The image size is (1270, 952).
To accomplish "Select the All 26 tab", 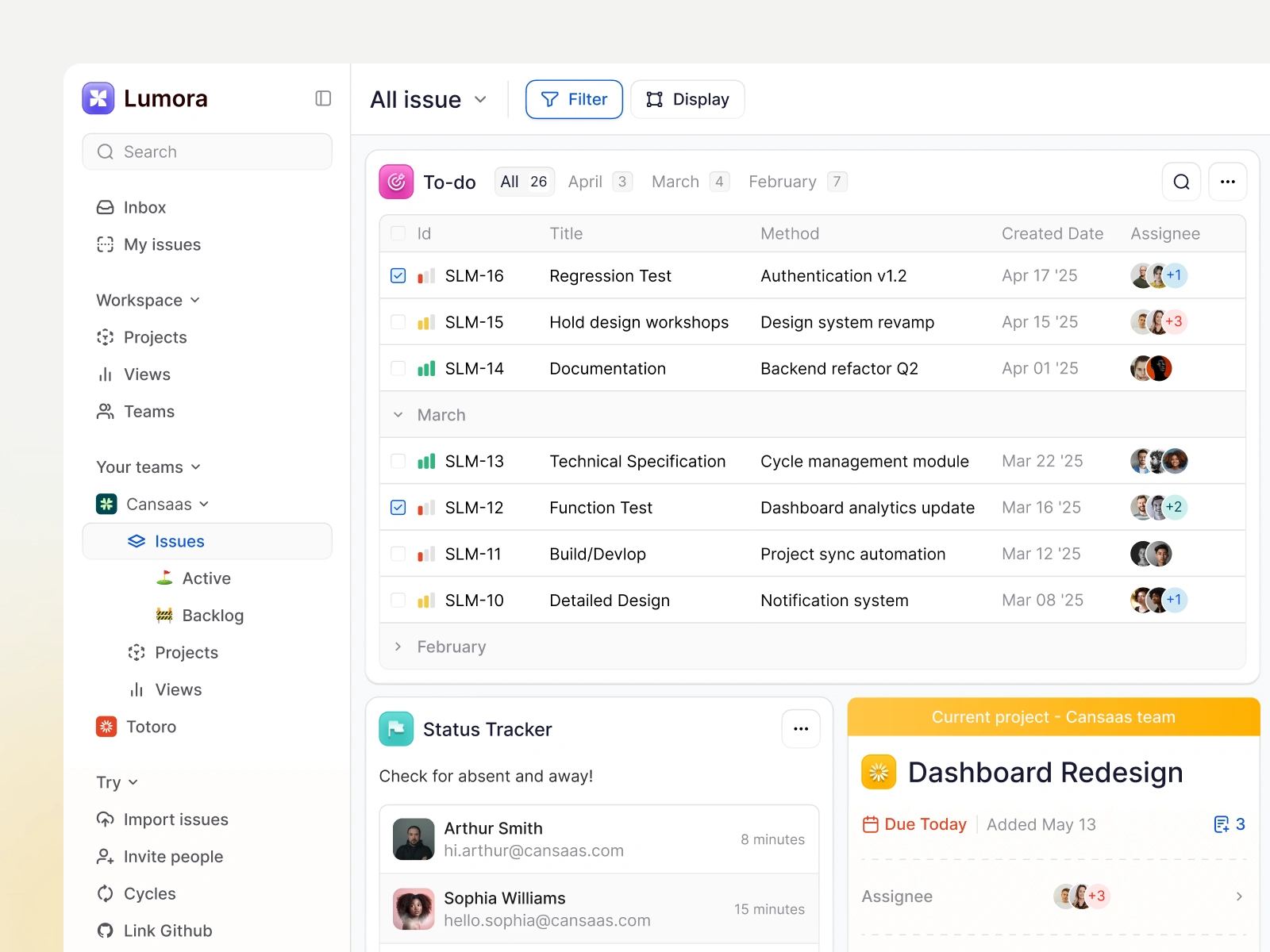I will coord(524,182).
